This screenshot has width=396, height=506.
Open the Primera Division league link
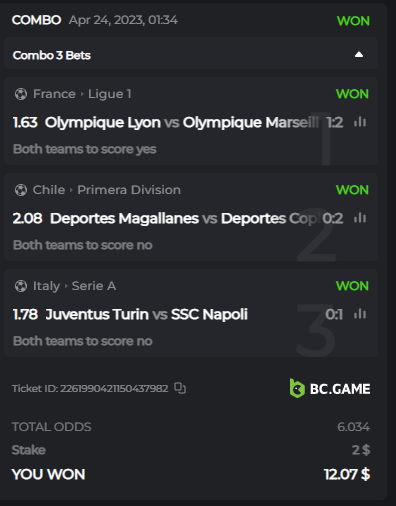129,190
